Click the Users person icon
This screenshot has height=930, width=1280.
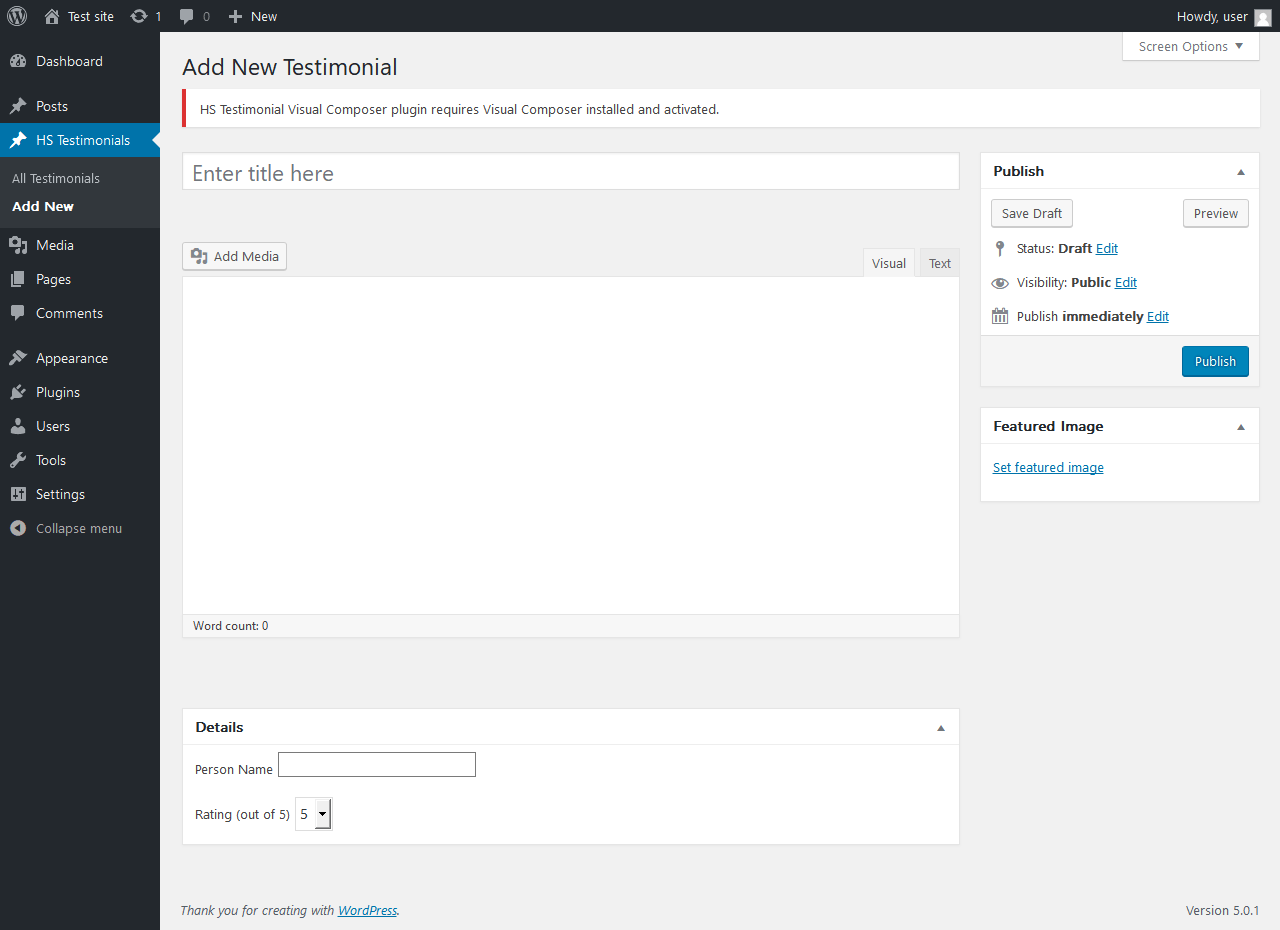[x=18, y=426]
